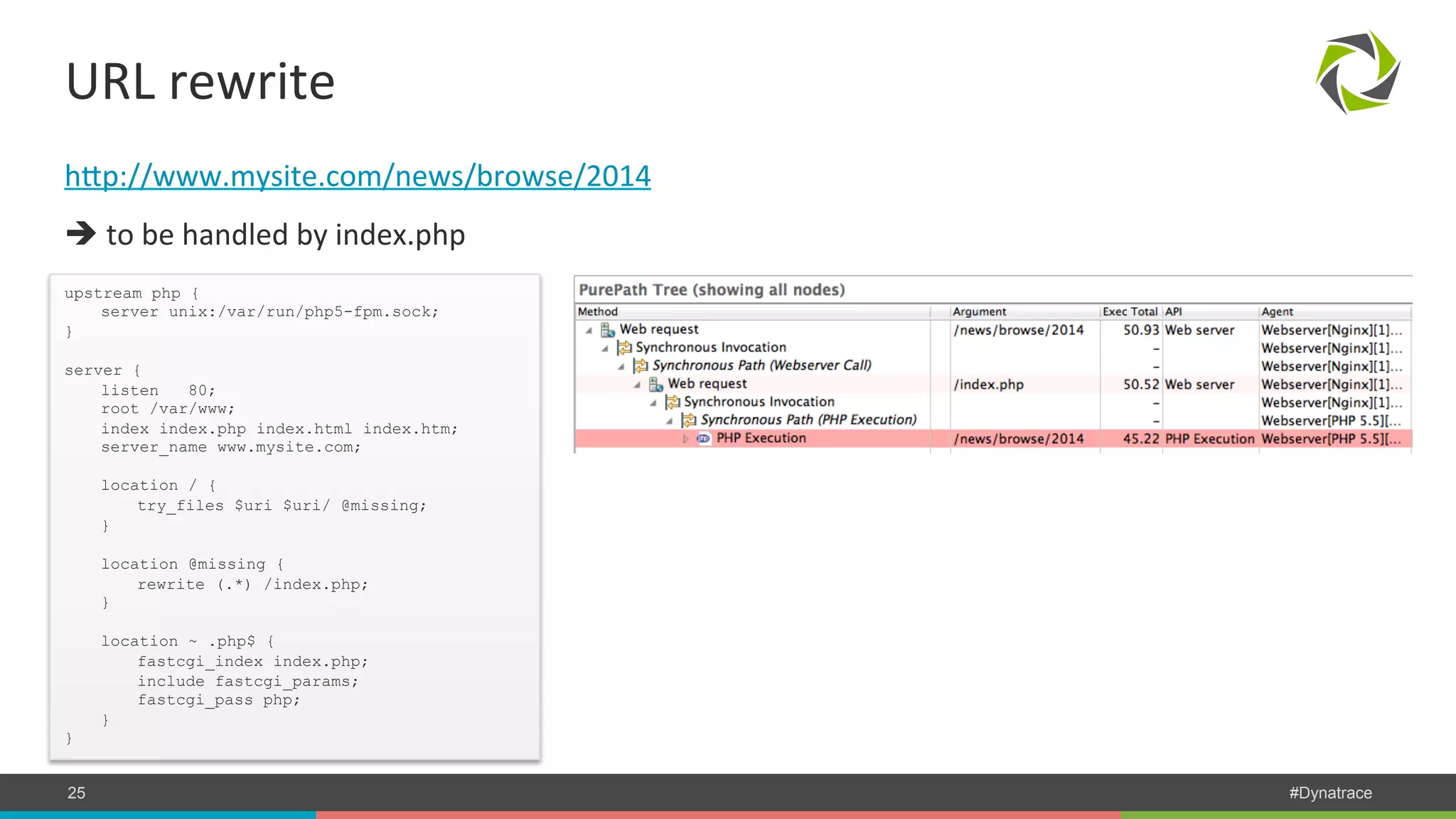This screenshot has width=1456, height=819.
Task: Click slide number 25
Action: coord(76,793)
